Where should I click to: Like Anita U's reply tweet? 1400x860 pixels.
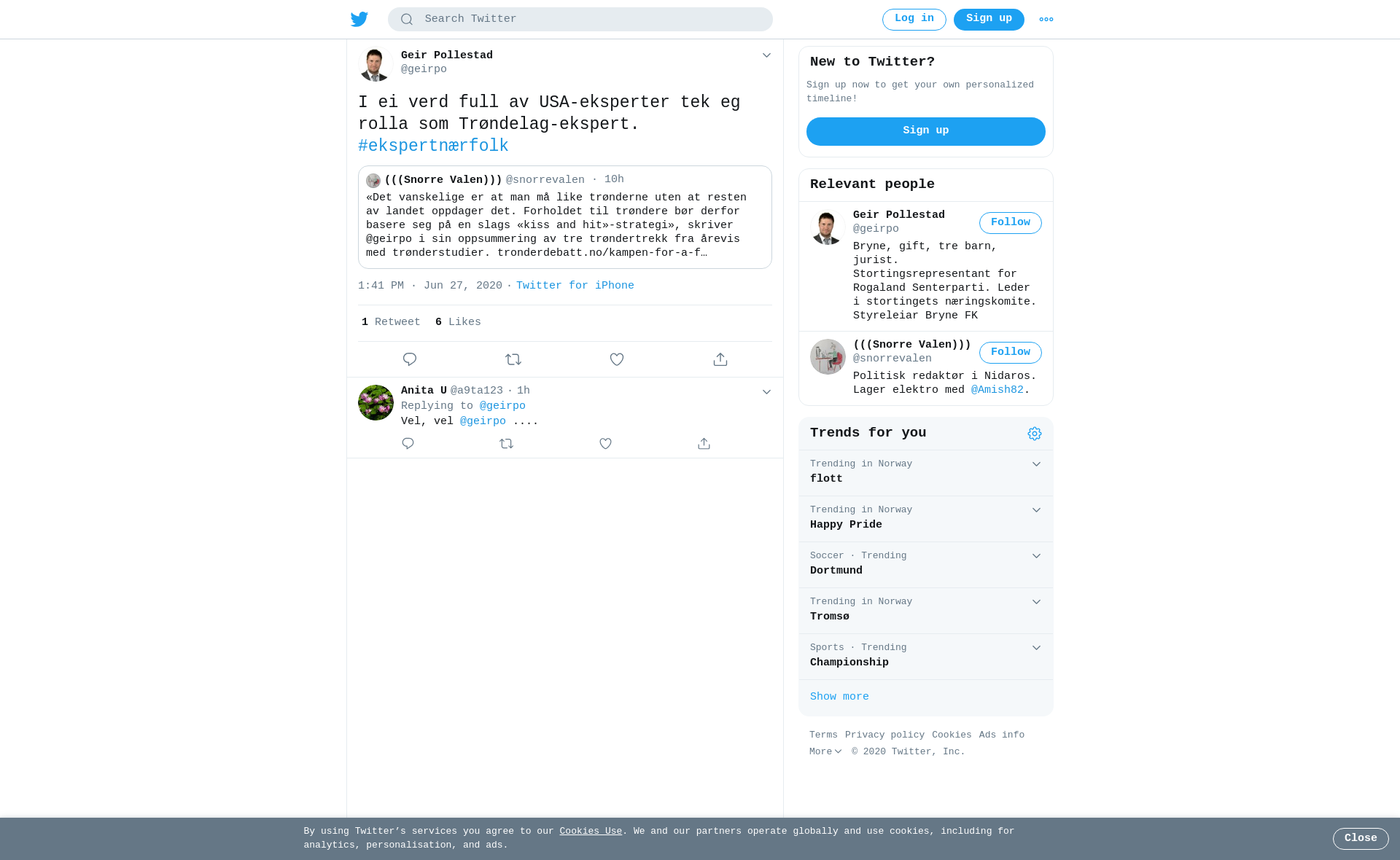click(605, 443)
